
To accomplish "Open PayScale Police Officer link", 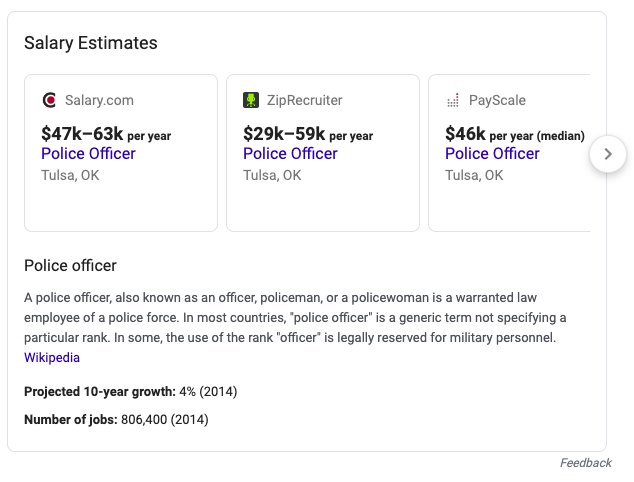I will click(x=492, y=154).
